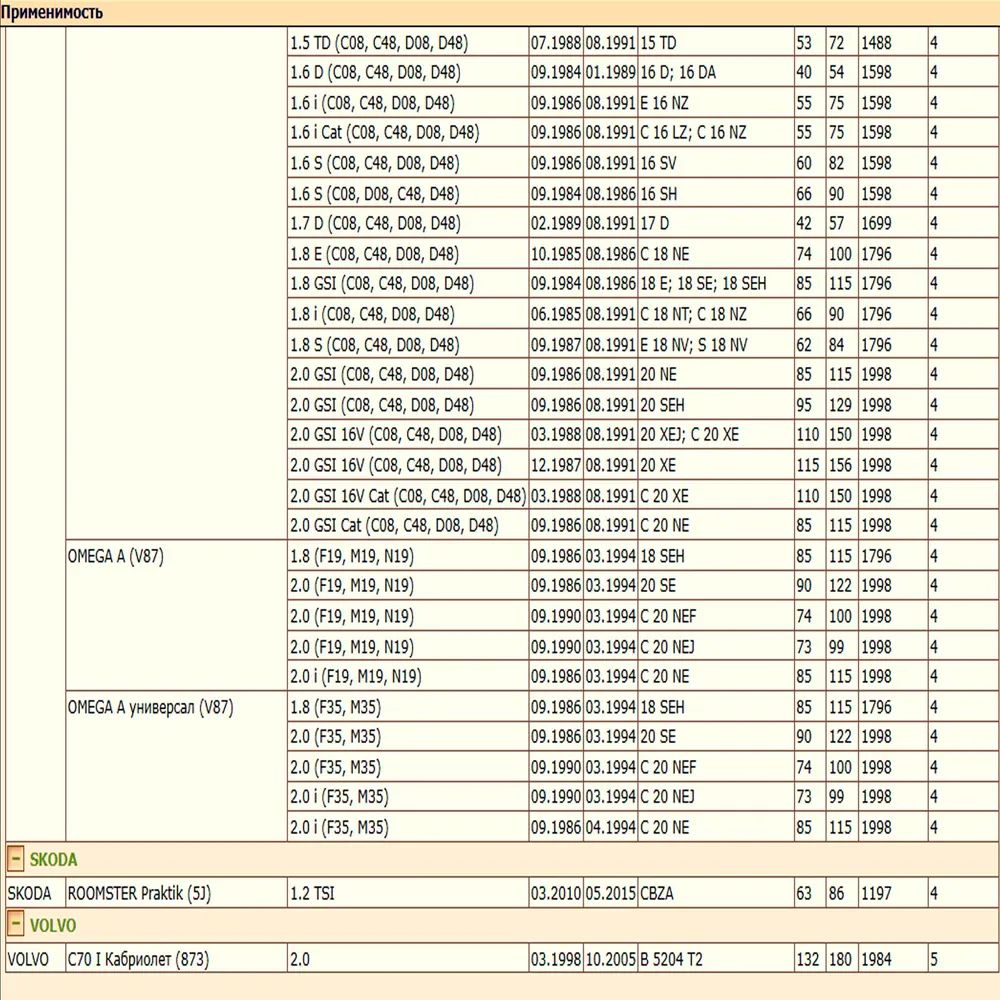Click engine code 16 D; 16 DA
Viewport: 1000px width, 1000px height.
point(678,73)
